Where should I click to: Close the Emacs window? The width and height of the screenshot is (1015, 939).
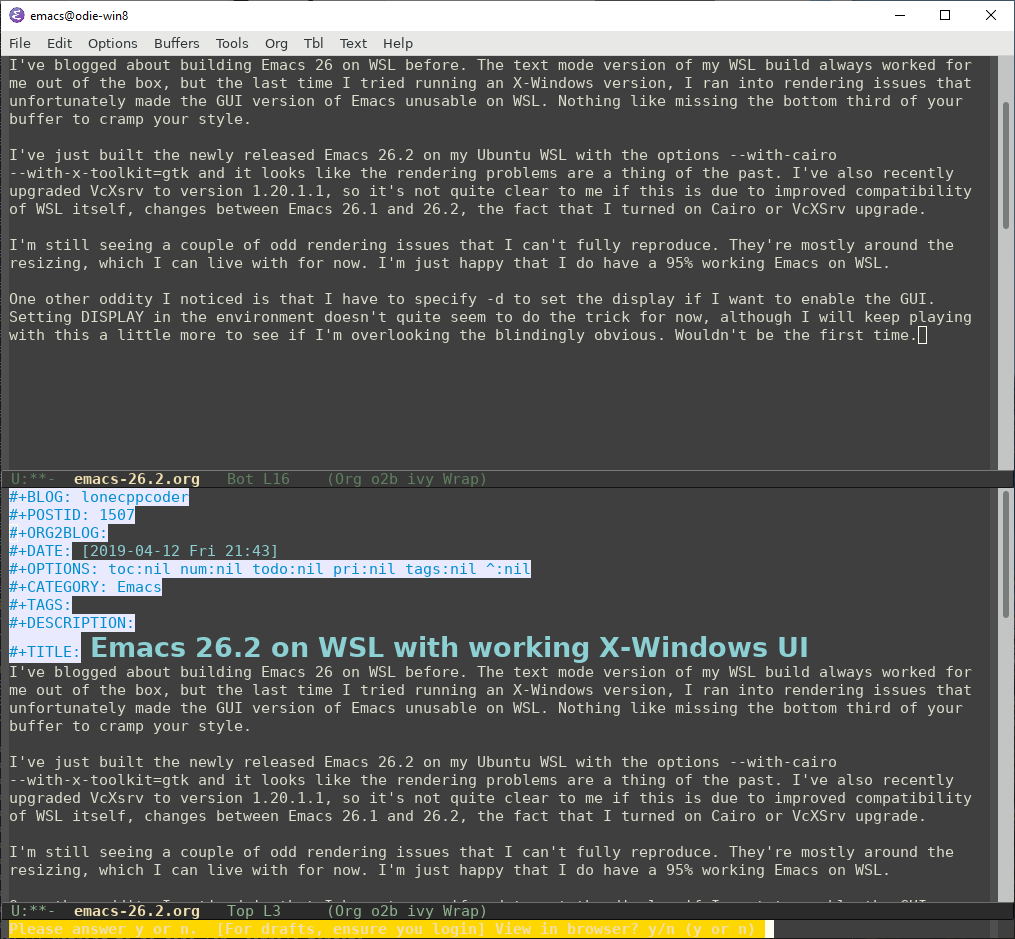coord(991,16)
